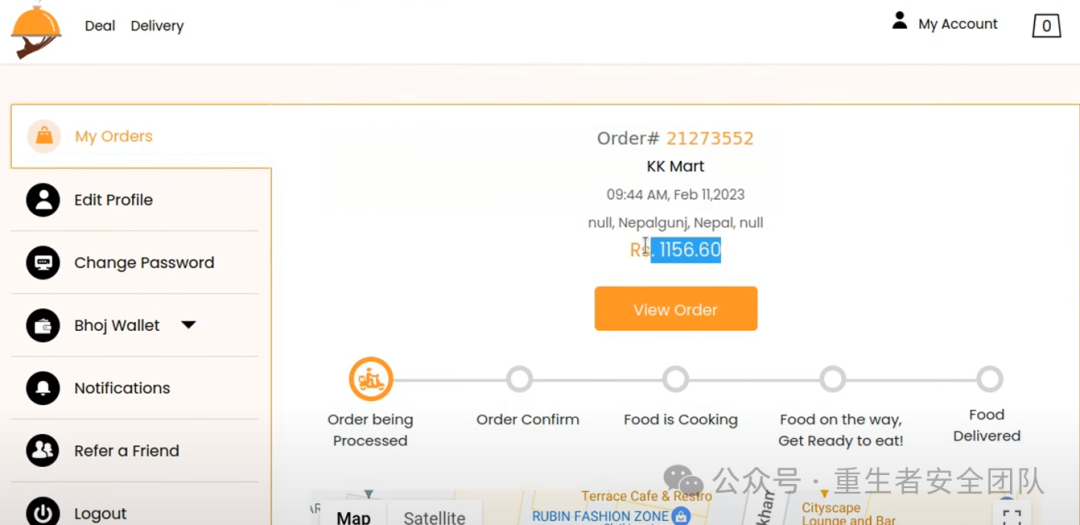Image resolution: width=1080 pixels, height=525 pixels.
Task: Click the Food Delivered progress step circle
Action: 990,379
